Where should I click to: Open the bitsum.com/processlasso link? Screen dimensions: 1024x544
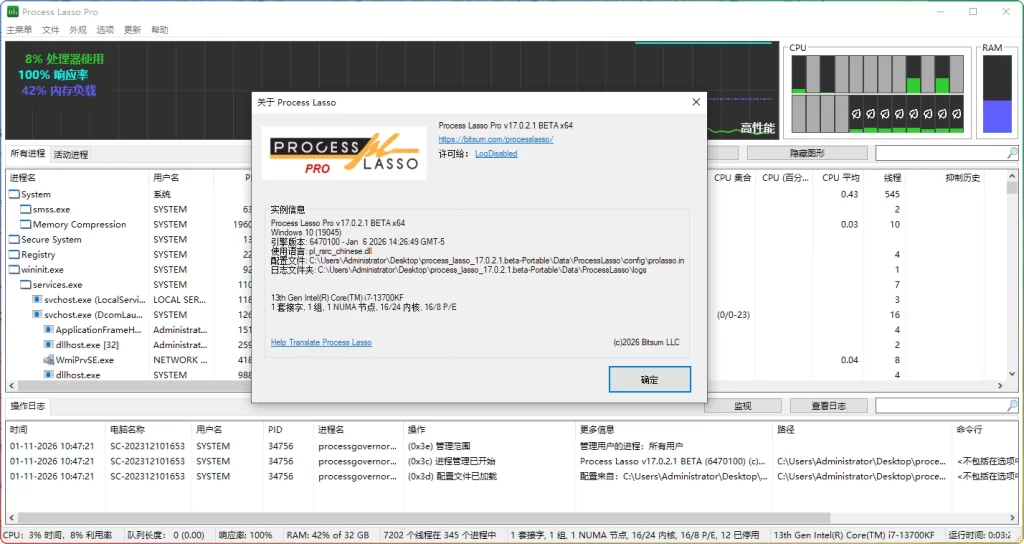[x=496, y=139]
